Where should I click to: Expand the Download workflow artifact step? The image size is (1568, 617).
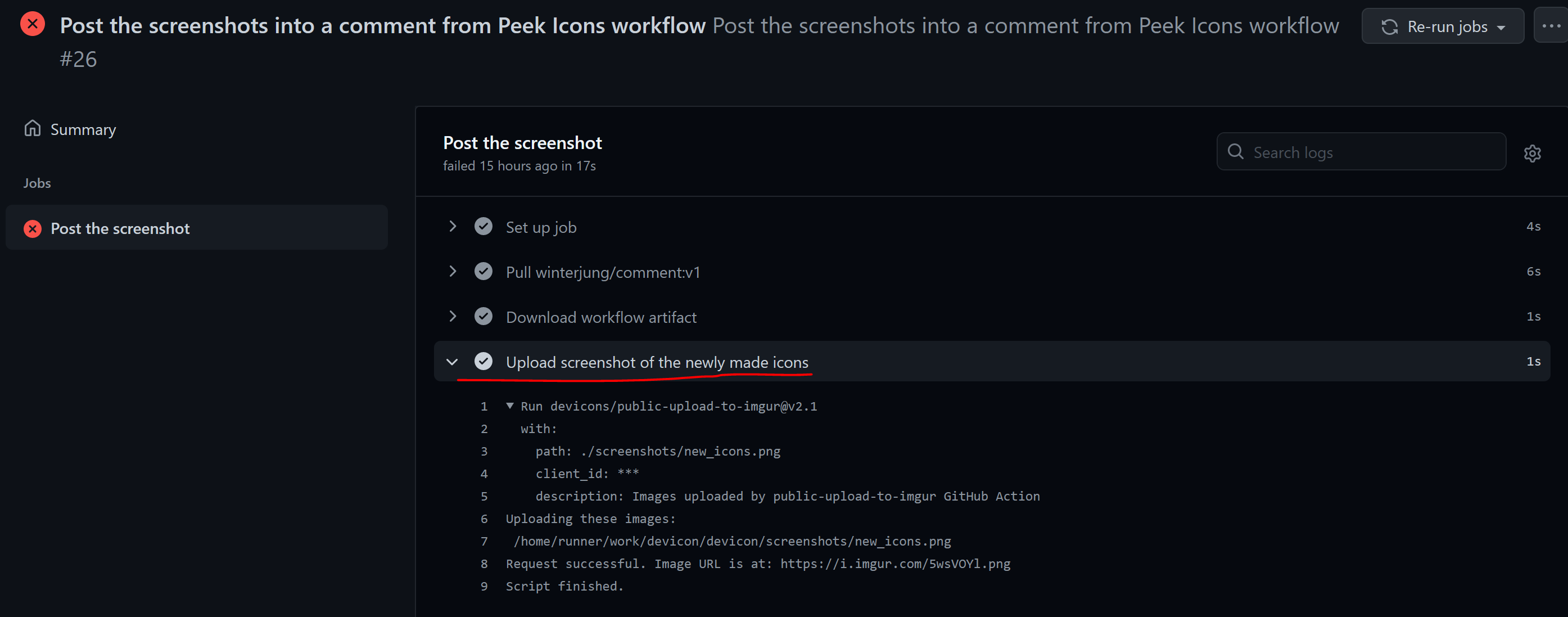[452, 317]
